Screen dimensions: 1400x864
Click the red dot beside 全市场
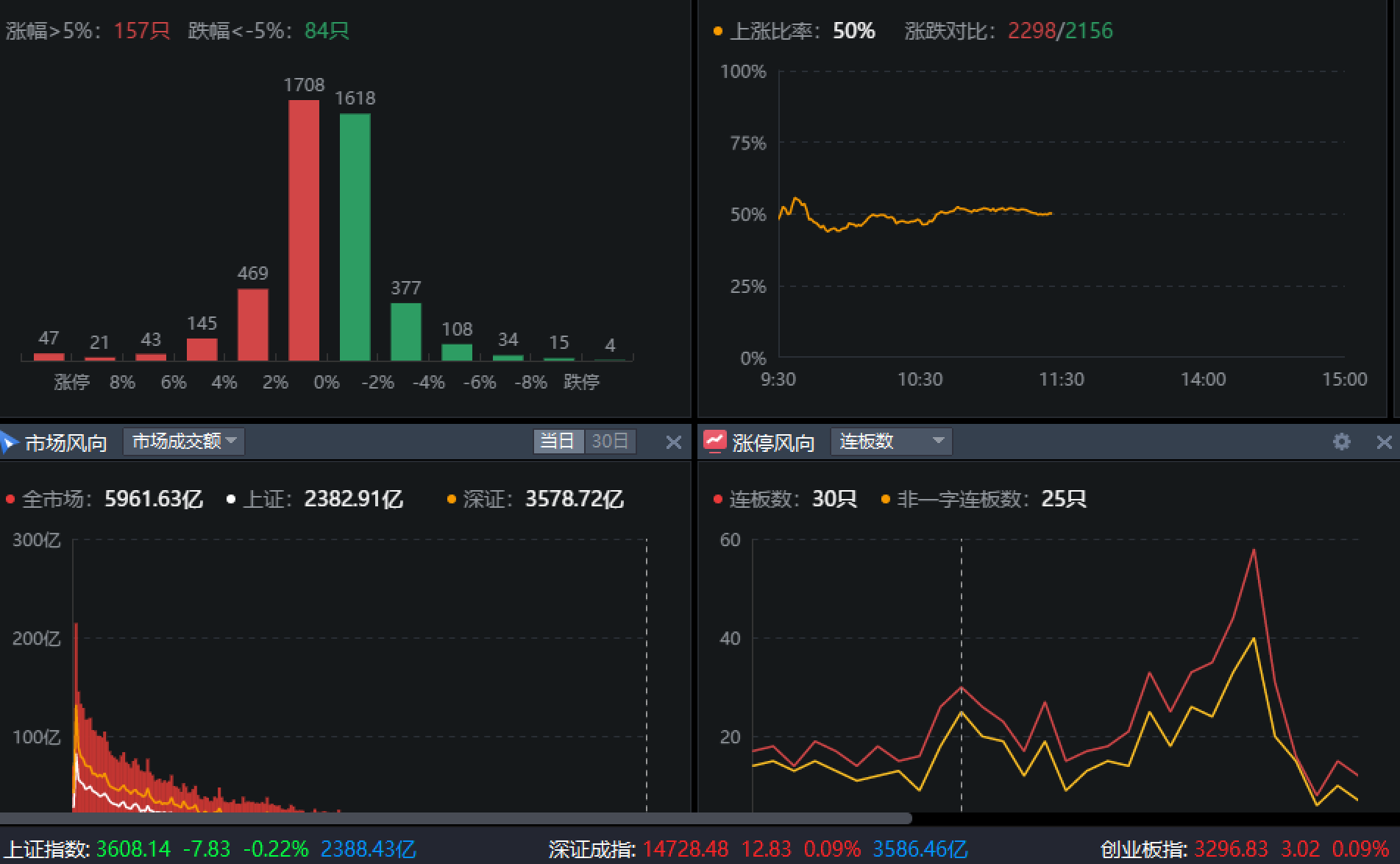[10, 500]
